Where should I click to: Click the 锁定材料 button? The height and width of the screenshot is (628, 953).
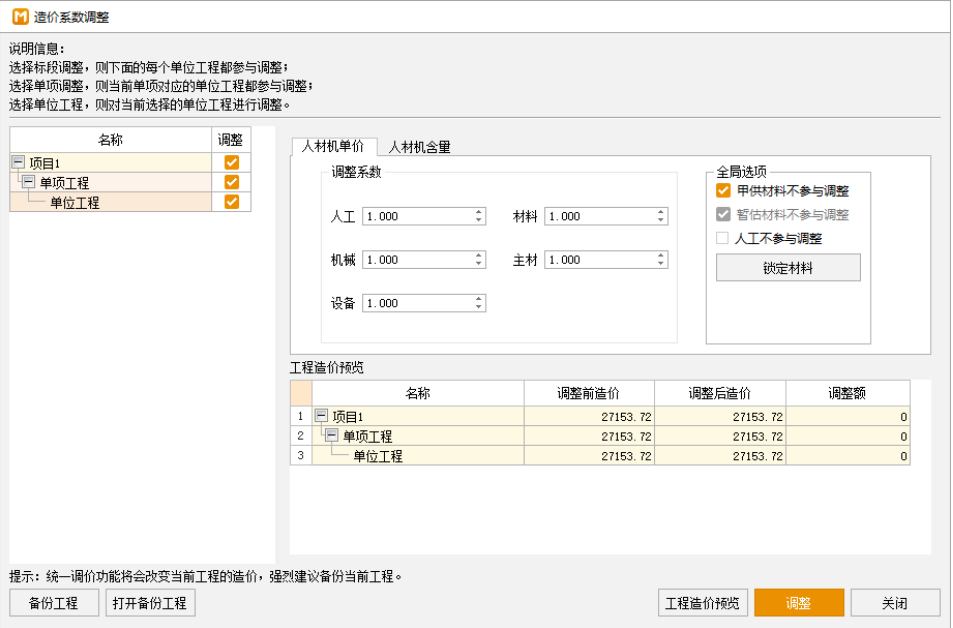click(787, 268)
